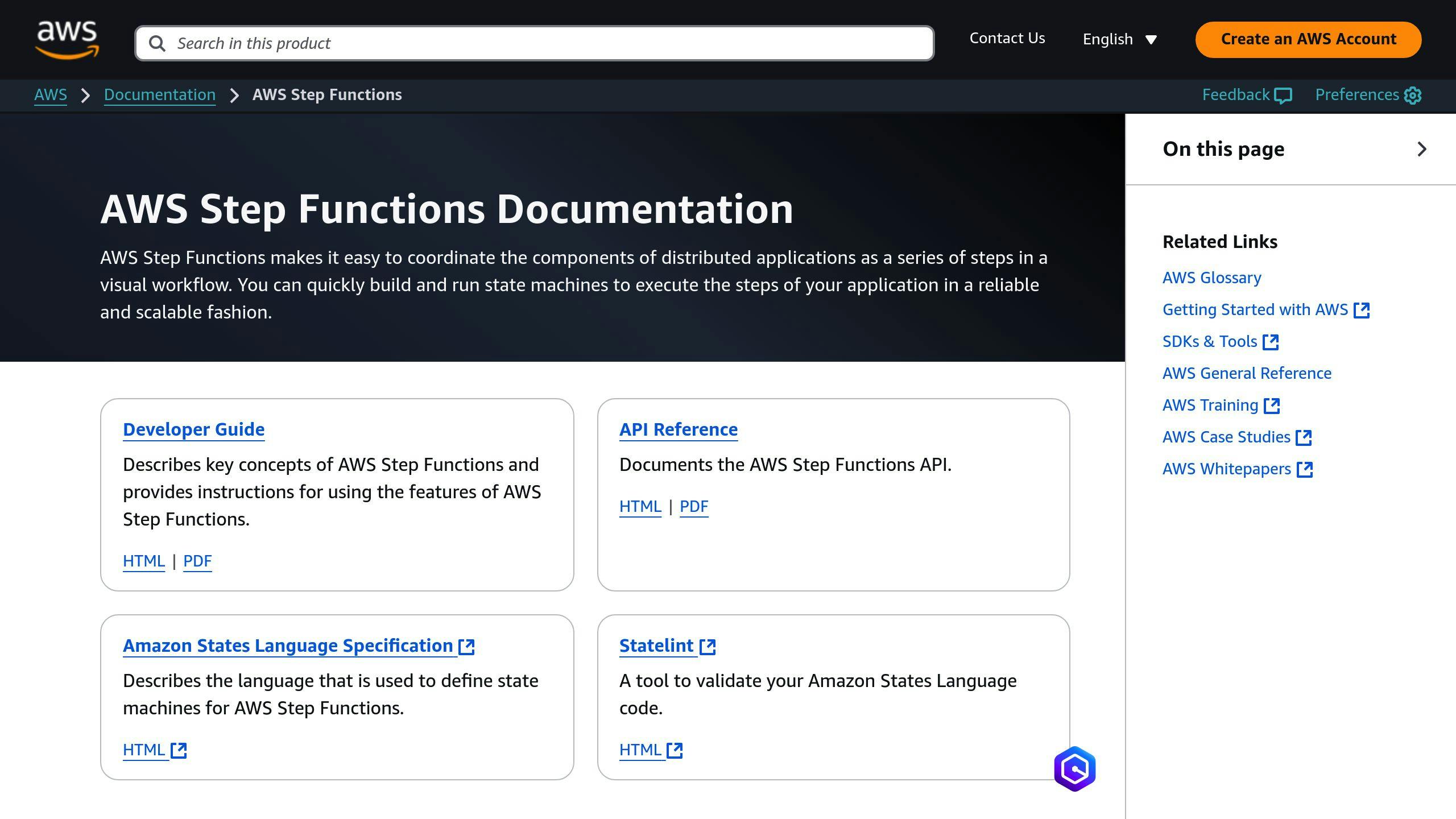Click external icon beside AWS Whitepapers
The width and height of the screenshot is (1456, 819).
pos(1305,469)
